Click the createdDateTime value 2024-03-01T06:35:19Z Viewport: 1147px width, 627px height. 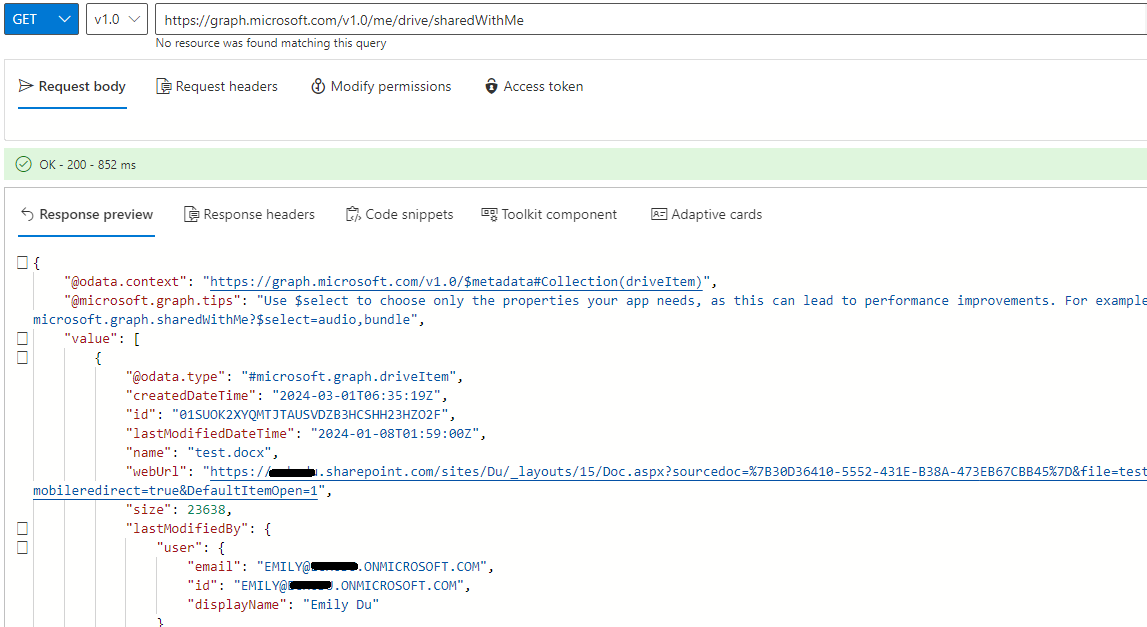point(357,396)
